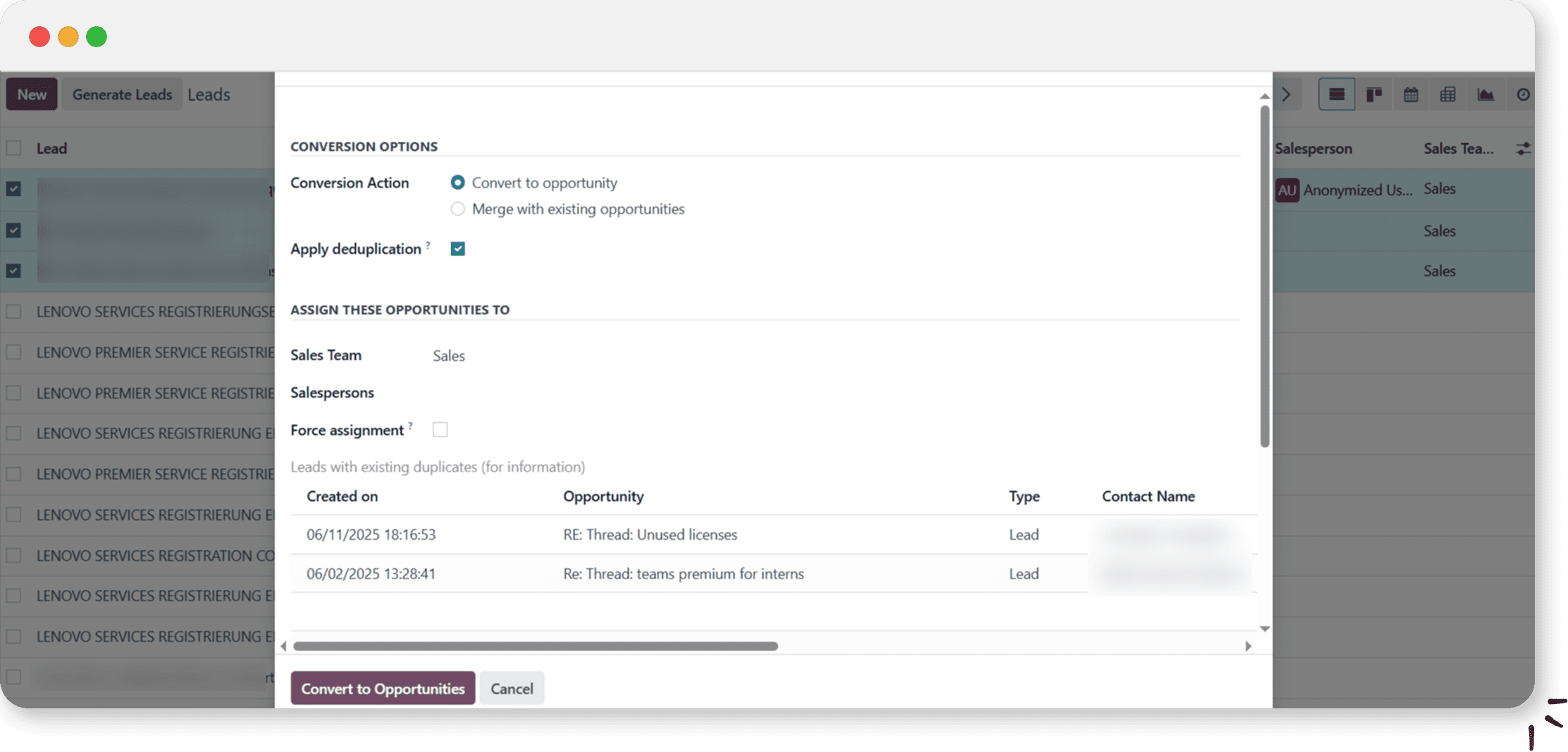Select the Convert to opportunity radio option
This screenshot has height=752, width=1568.
click(458, 183)
